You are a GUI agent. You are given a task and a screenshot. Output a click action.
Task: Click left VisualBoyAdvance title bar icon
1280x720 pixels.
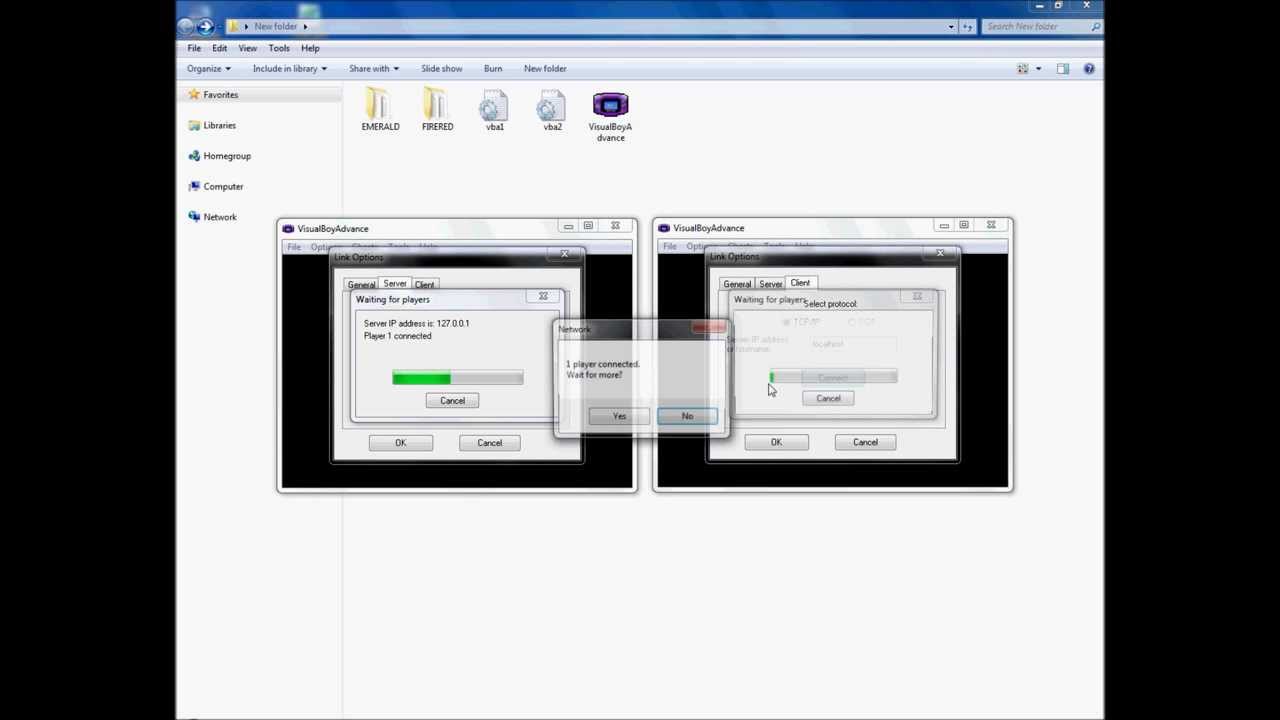click(x=288, y=228)
